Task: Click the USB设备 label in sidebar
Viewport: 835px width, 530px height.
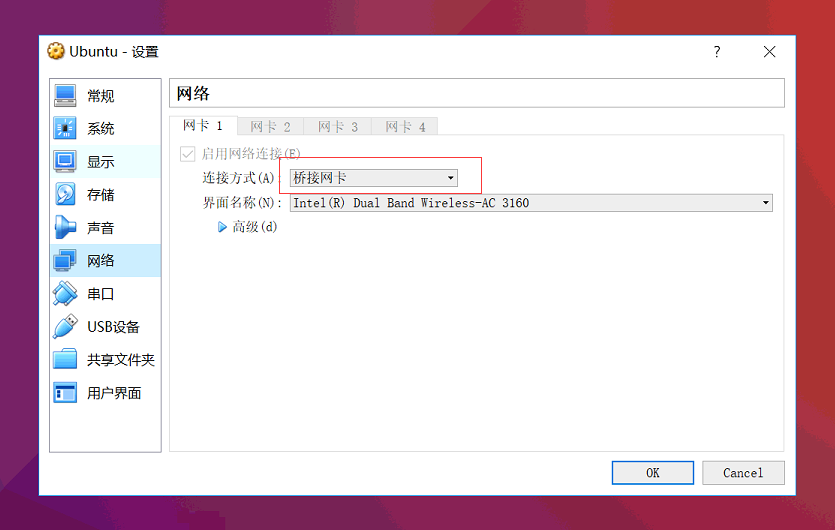Action: click(x=113, y=327)
